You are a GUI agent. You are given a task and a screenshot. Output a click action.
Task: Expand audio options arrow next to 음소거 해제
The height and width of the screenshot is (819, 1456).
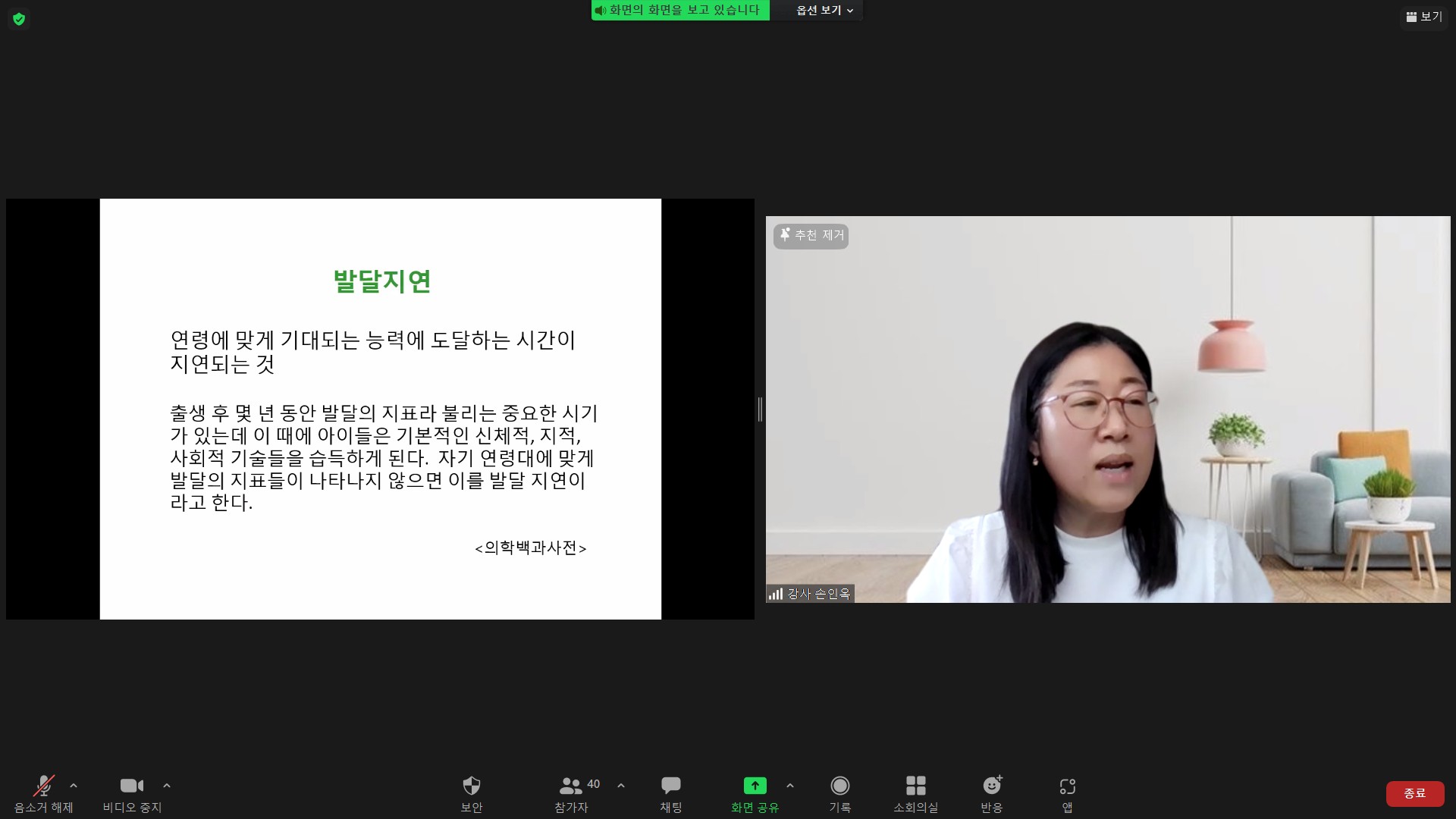click(74, 786)
